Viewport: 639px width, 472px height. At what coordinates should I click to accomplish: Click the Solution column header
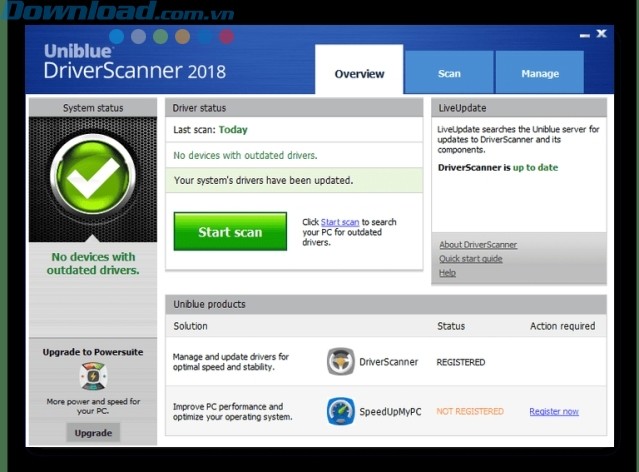[x=190, y=326]
